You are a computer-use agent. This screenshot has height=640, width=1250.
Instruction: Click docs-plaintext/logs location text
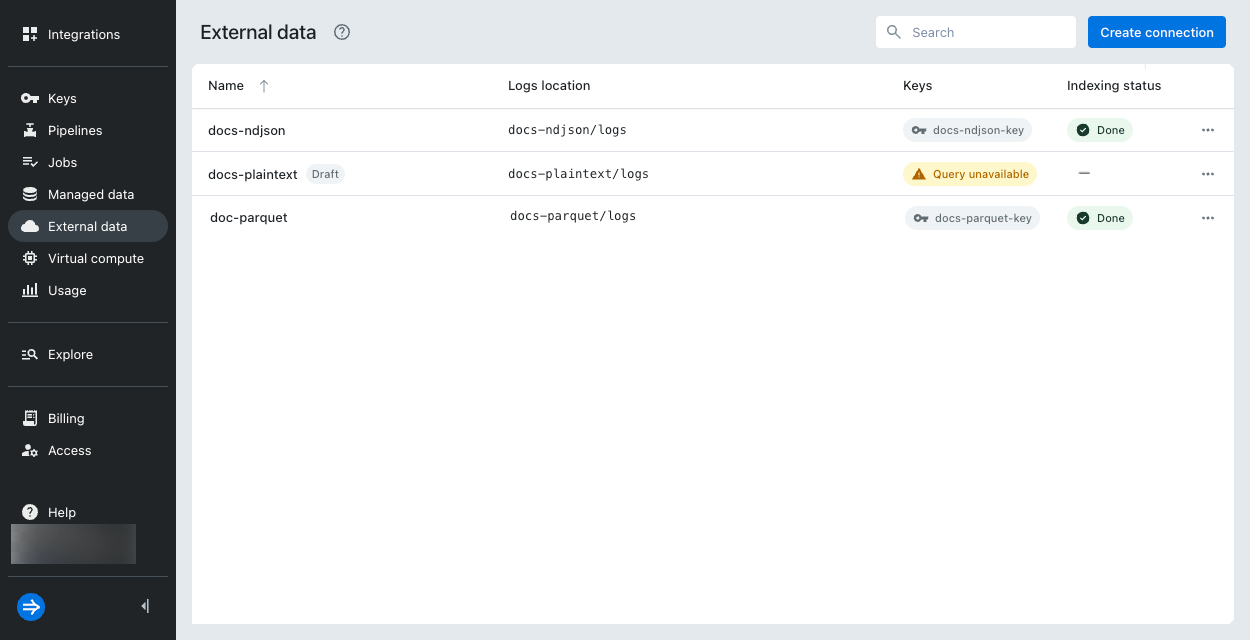(x=578, y=174)
